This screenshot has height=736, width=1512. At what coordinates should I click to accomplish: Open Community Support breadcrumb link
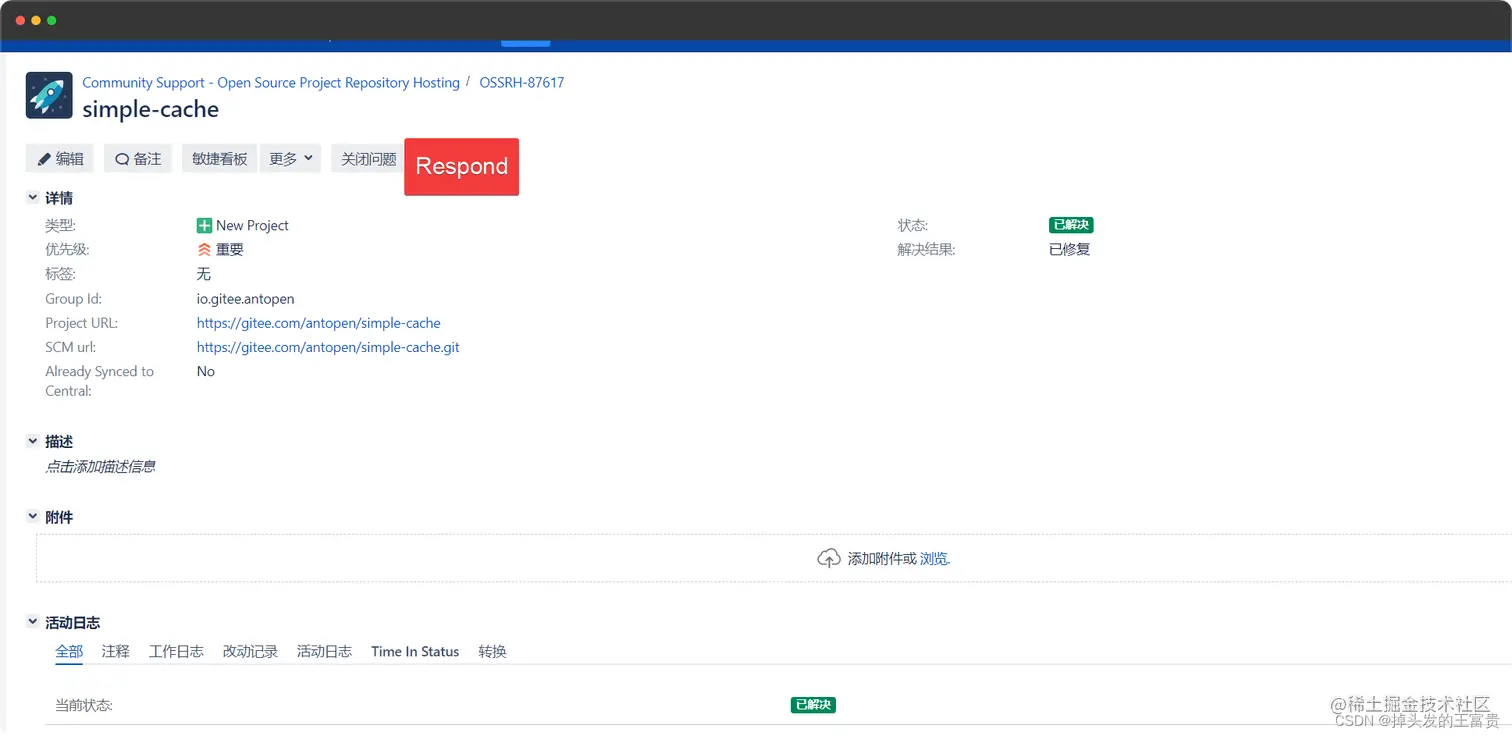tap(271, 83)
